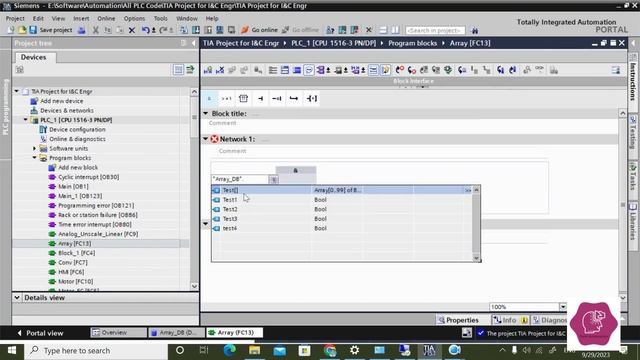Select Add new device
Screen dimensions: 640x360
[61, 101]
